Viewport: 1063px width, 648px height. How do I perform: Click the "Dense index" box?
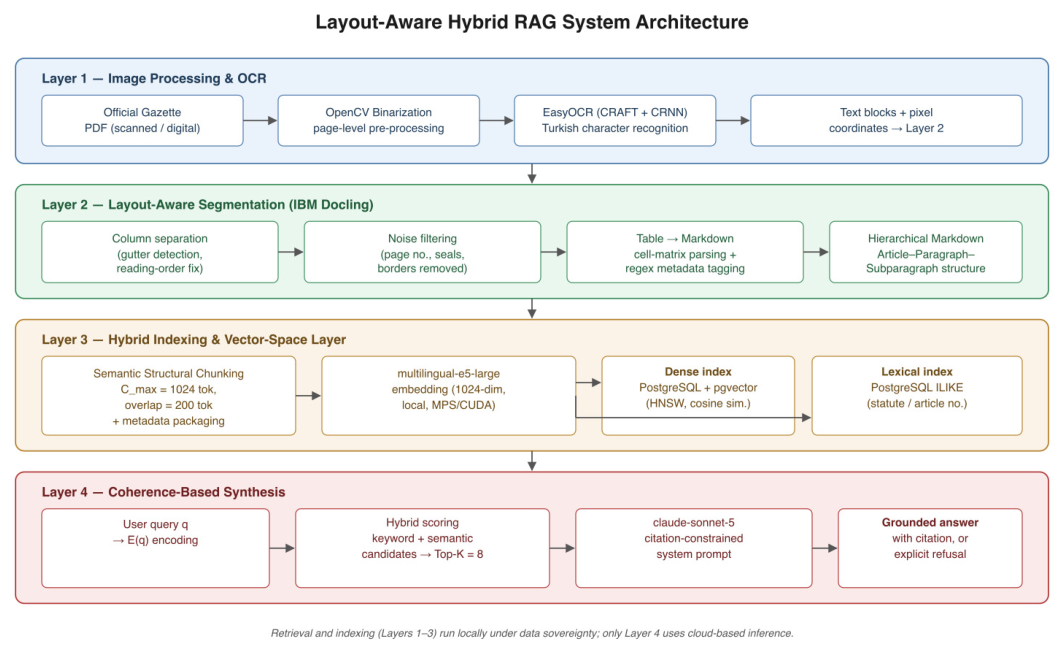(x=698, y=396)
